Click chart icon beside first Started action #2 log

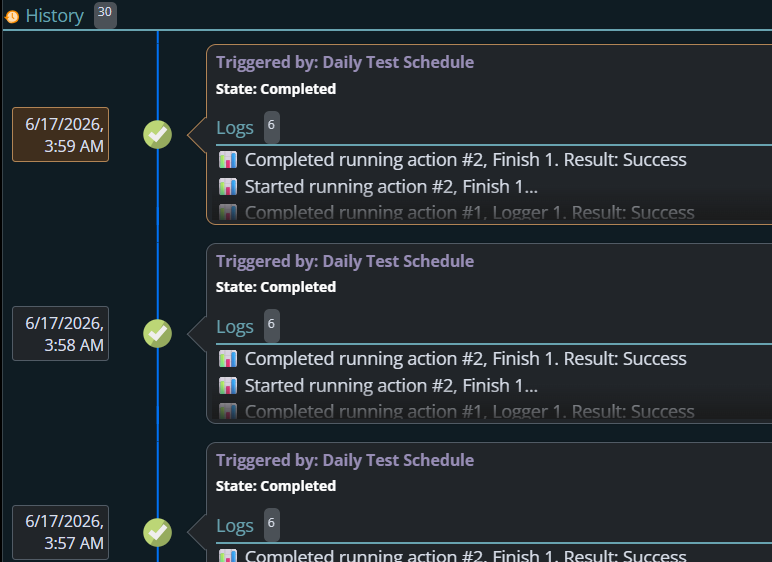point(228,187)
